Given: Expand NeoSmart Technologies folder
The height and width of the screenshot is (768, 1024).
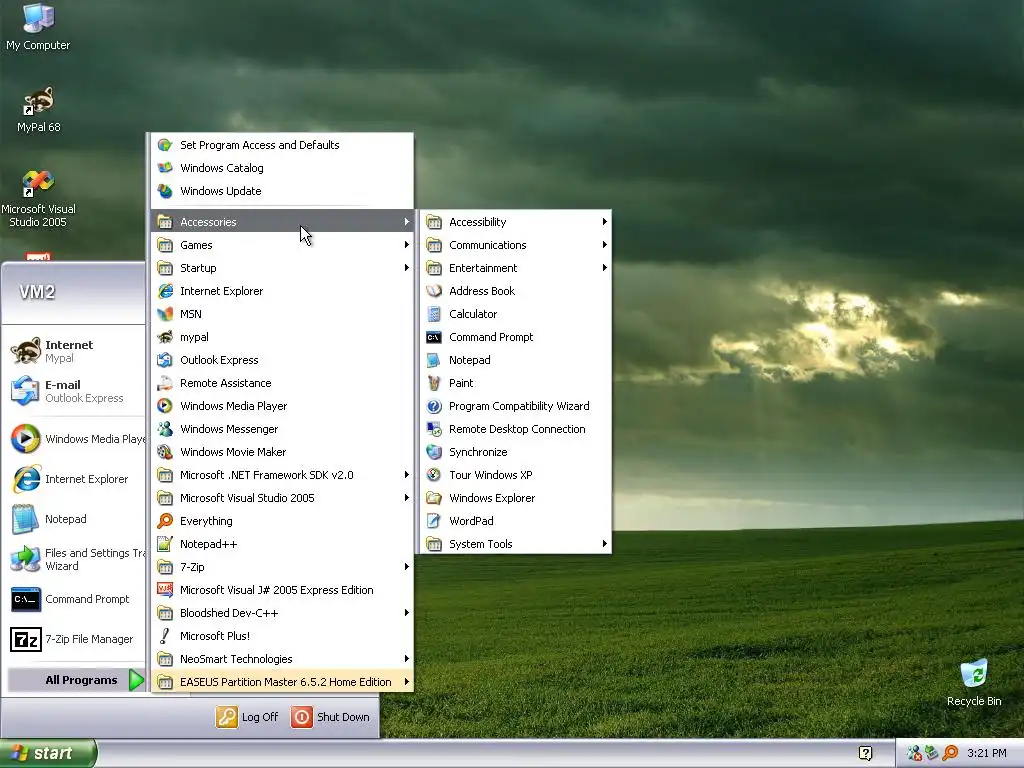Looking at the screenshot, I should coord(282,659).
